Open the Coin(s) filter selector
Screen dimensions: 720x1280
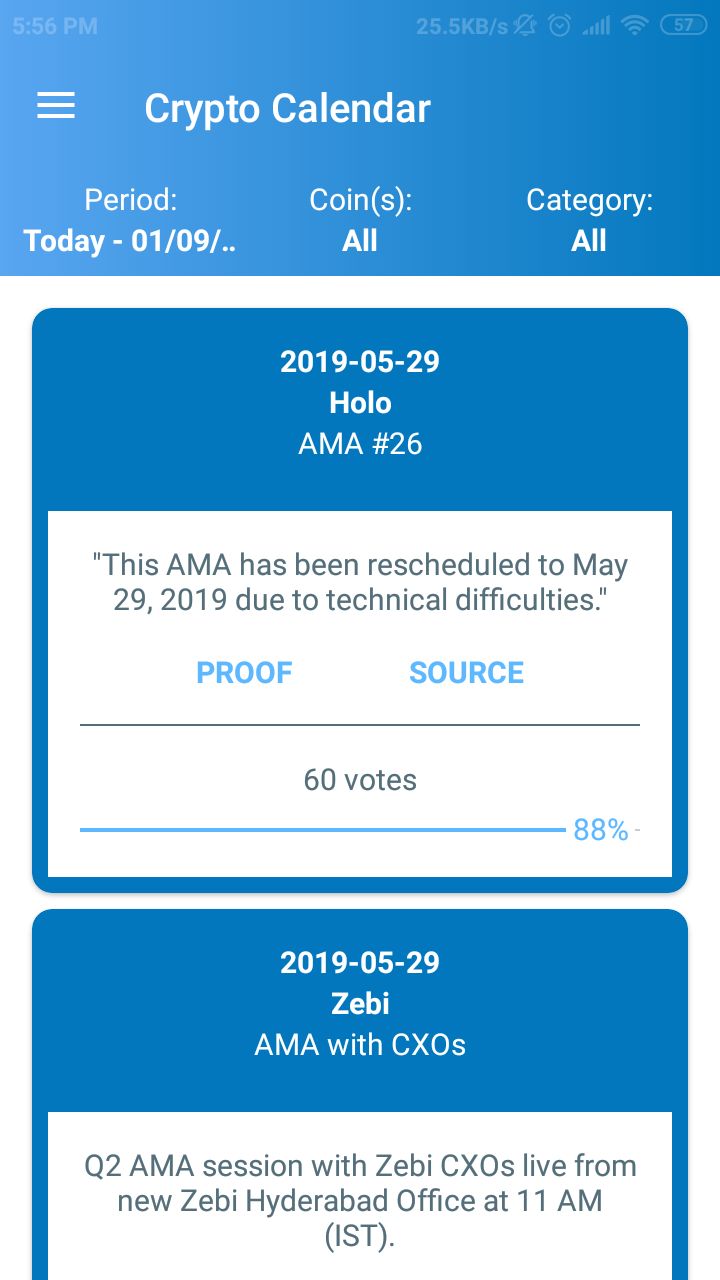(x=360, y=221)
